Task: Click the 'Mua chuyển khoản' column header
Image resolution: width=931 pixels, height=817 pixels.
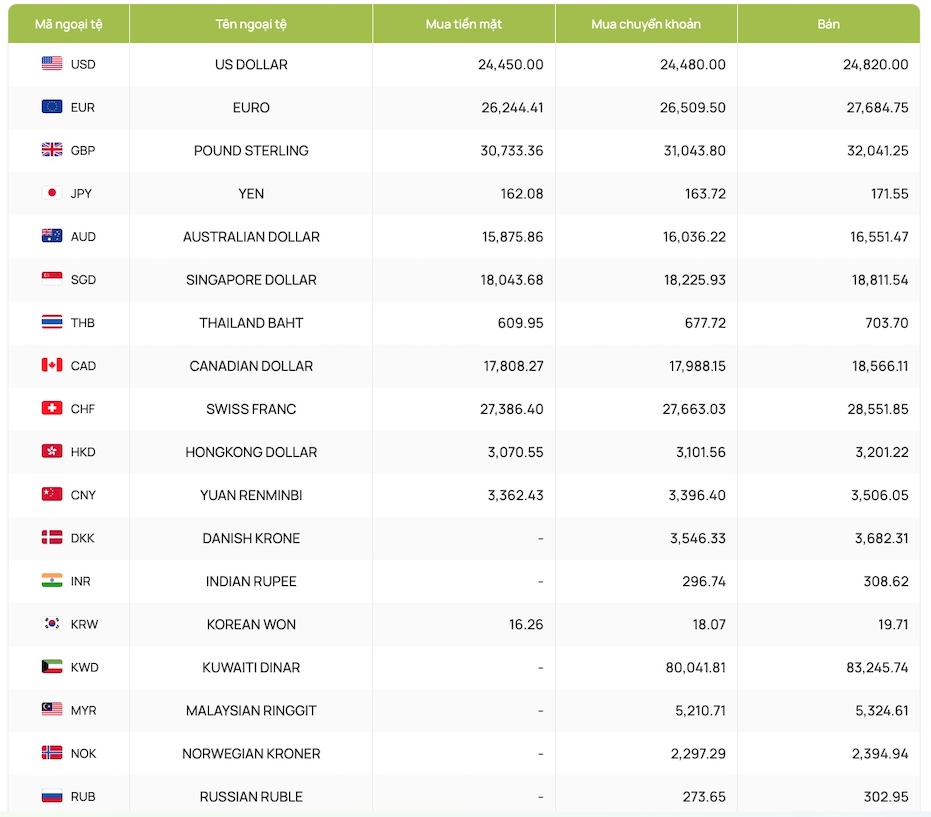Action: [646, 24]
